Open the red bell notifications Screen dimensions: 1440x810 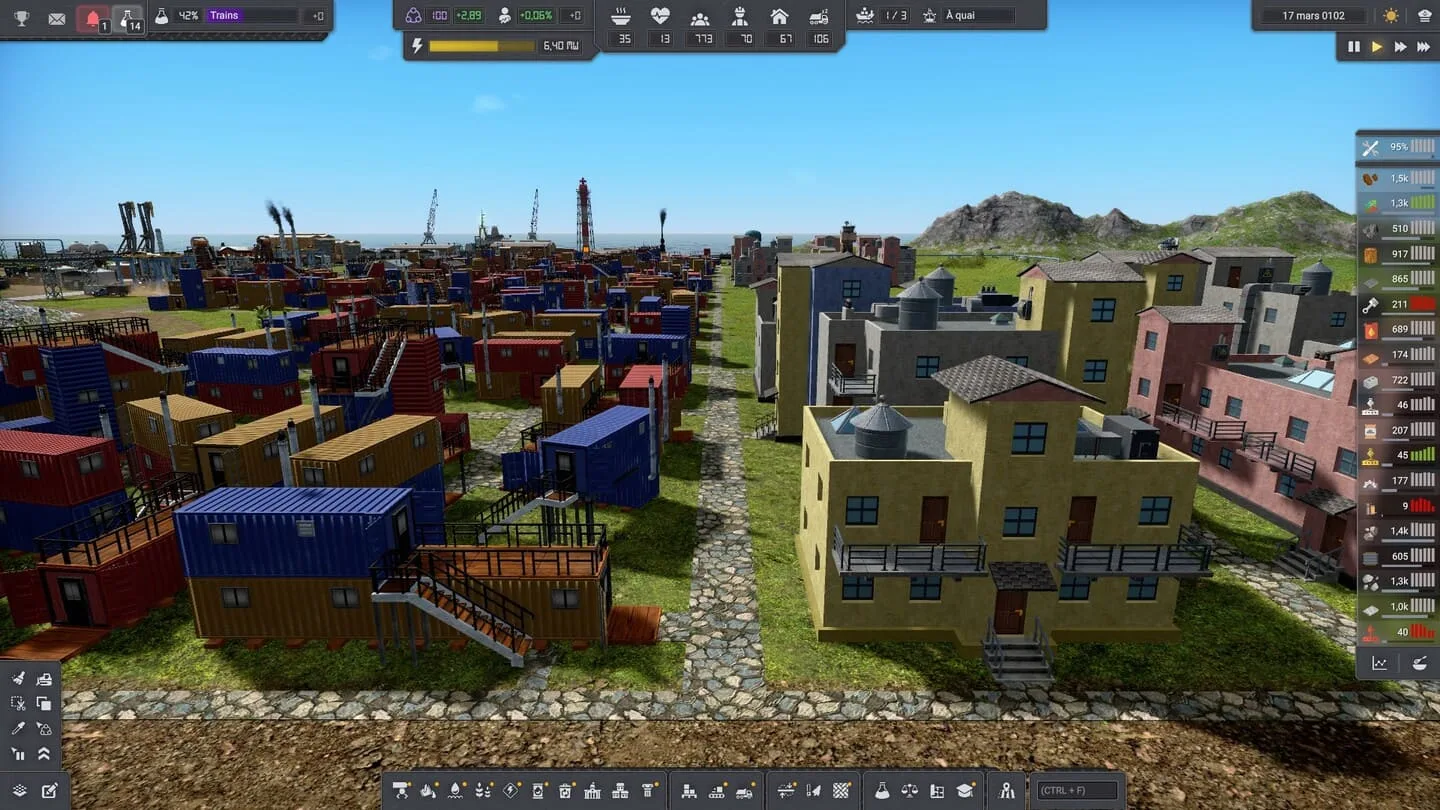click(93, 18)
